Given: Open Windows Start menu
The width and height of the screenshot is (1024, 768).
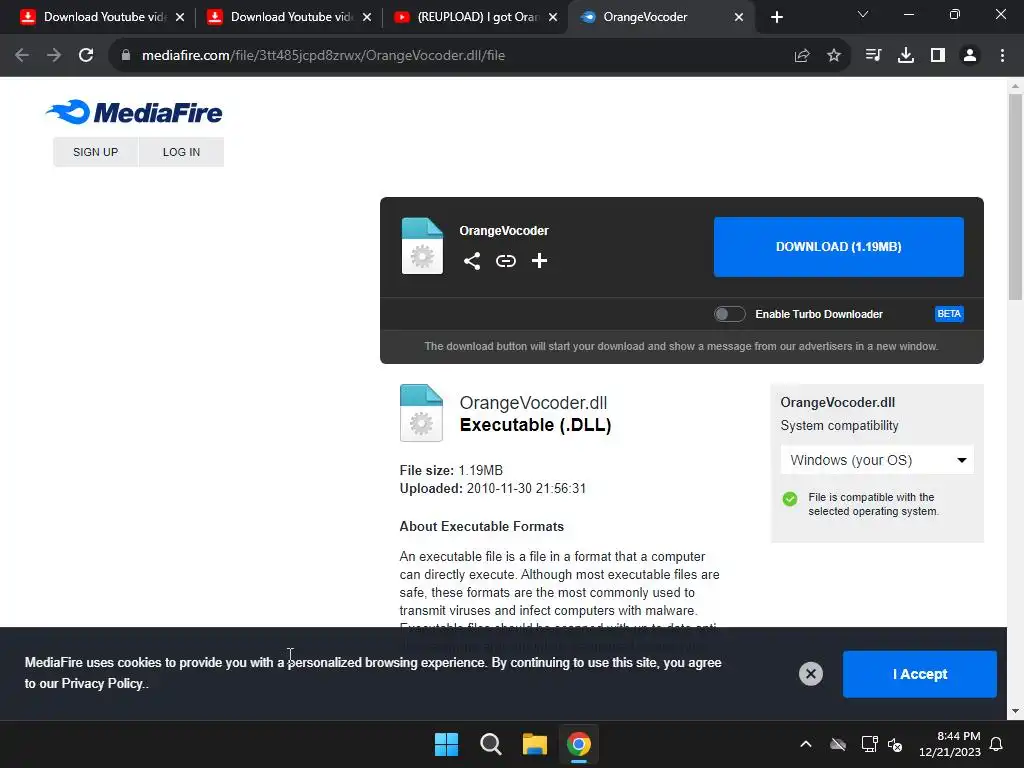Looking at the screenshot, I should 447,744.
